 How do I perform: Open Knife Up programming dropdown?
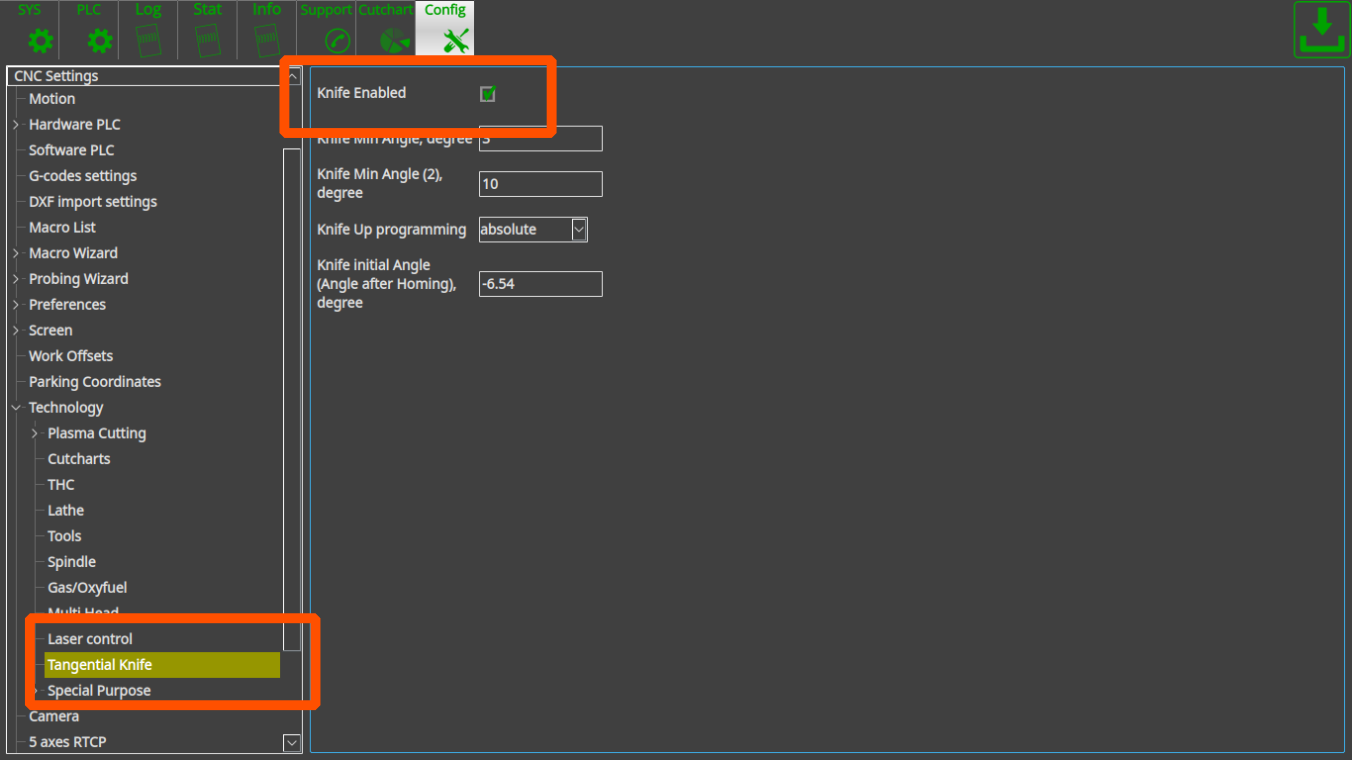pyautogui.click(x=579, y=230)
